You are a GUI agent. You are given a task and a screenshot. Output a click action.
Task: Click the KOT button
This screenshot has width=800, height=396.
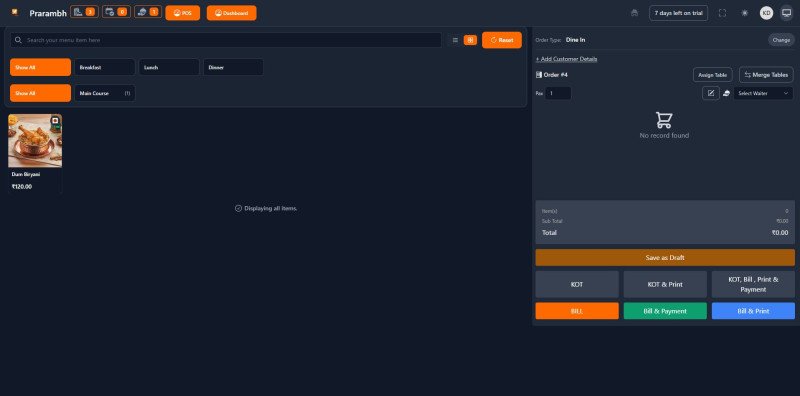click(x=577, y=284)
